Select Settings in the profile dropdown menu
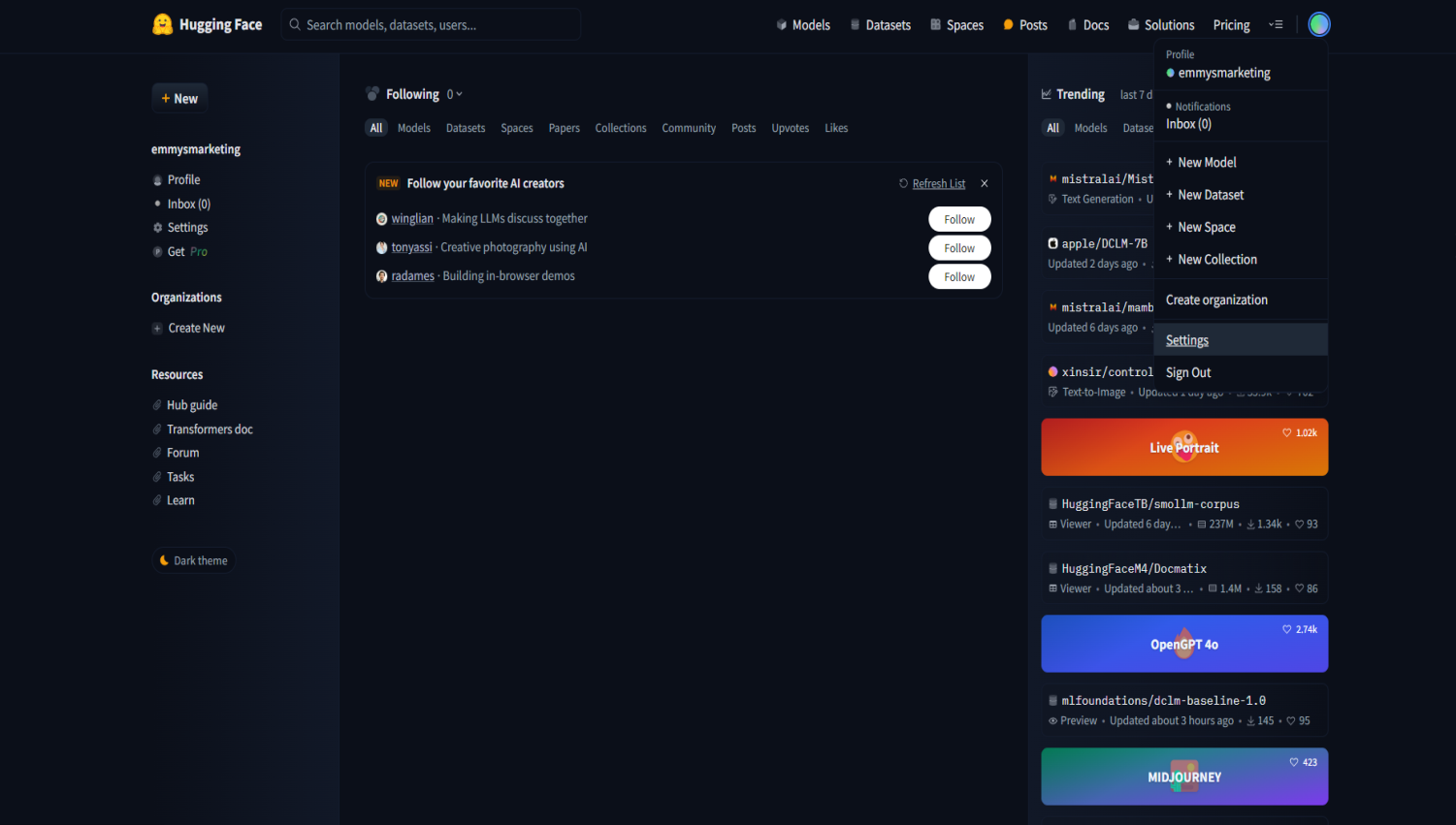 coord(1187,340)
